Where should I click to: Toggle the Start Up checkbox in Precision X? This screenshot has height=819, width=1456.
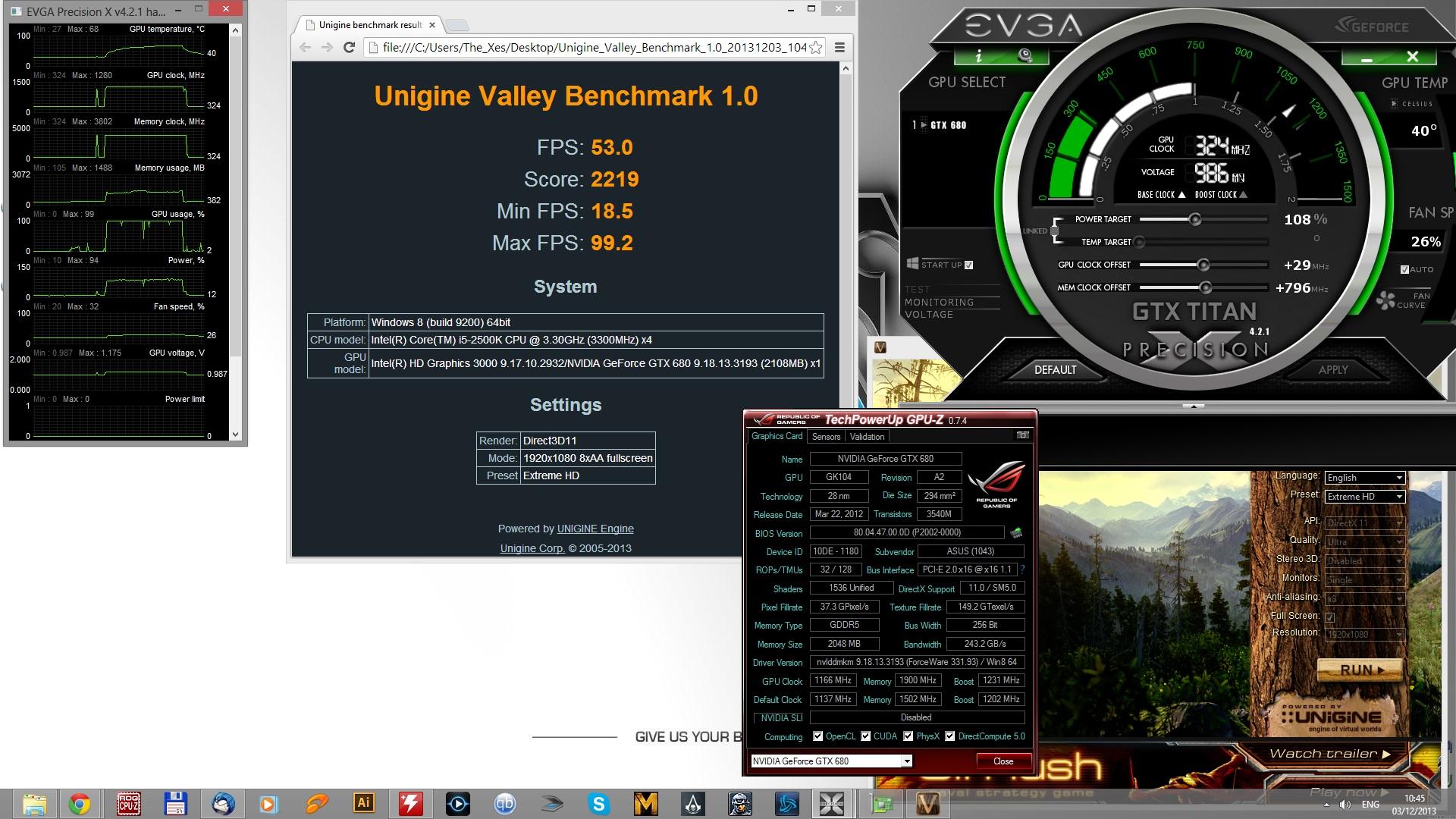[968, 265]
